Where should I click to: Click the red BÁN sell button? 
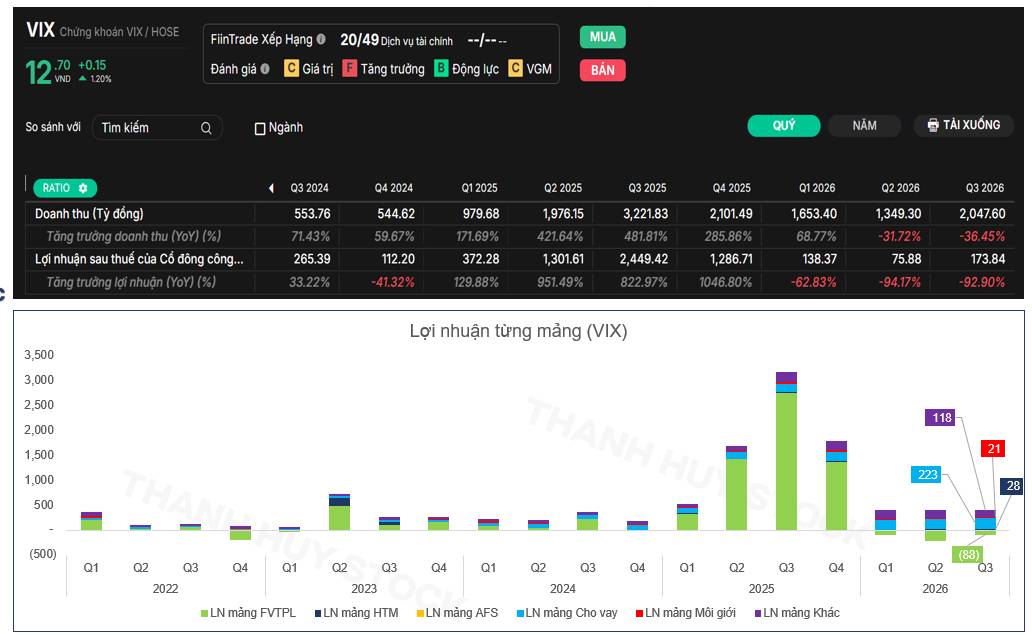pyautogui.click(x=602, y=70)
